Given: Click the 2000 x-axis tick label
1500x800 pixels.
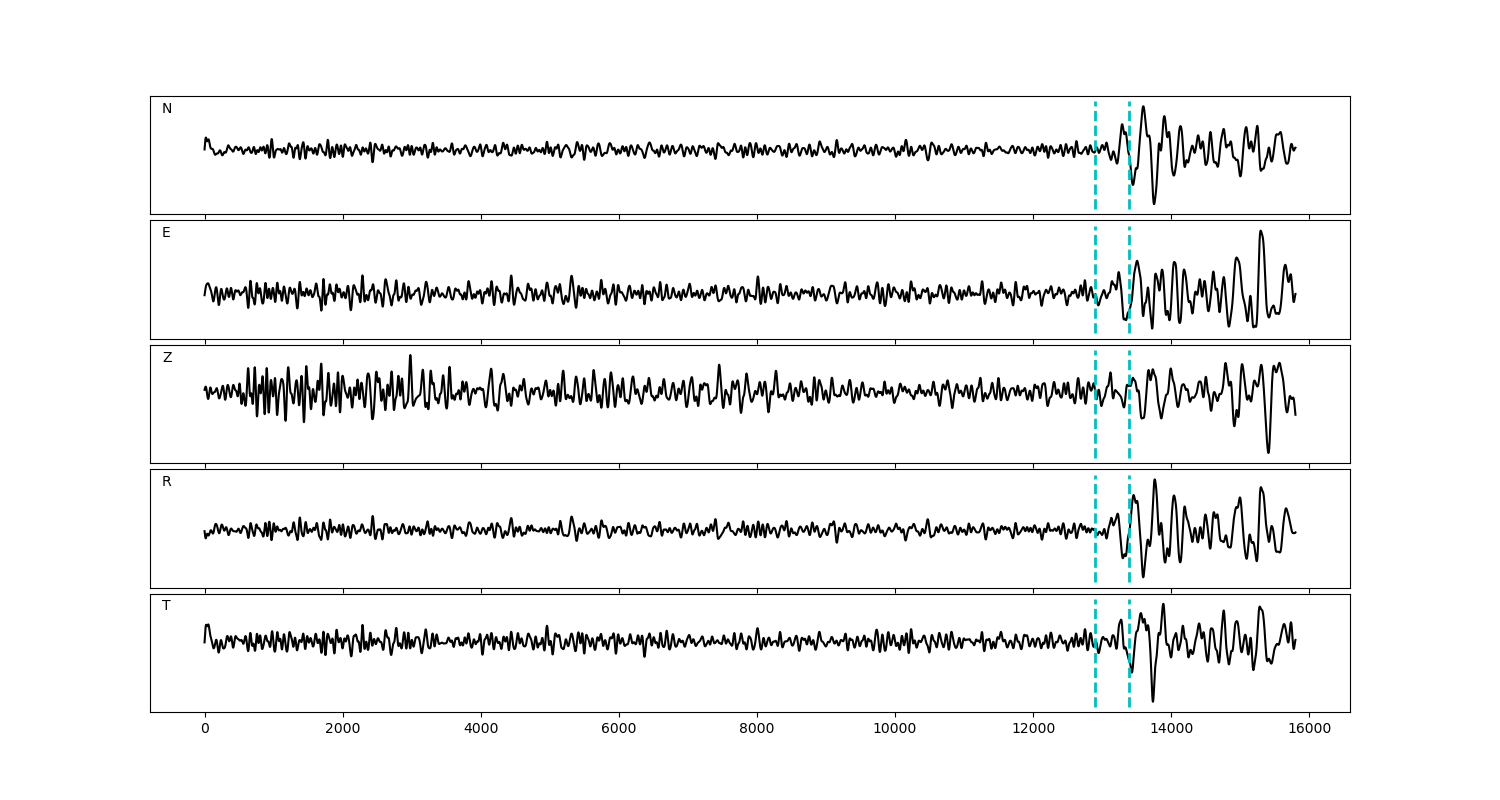Looking at the screenshot, I should (x=343, y=730).
